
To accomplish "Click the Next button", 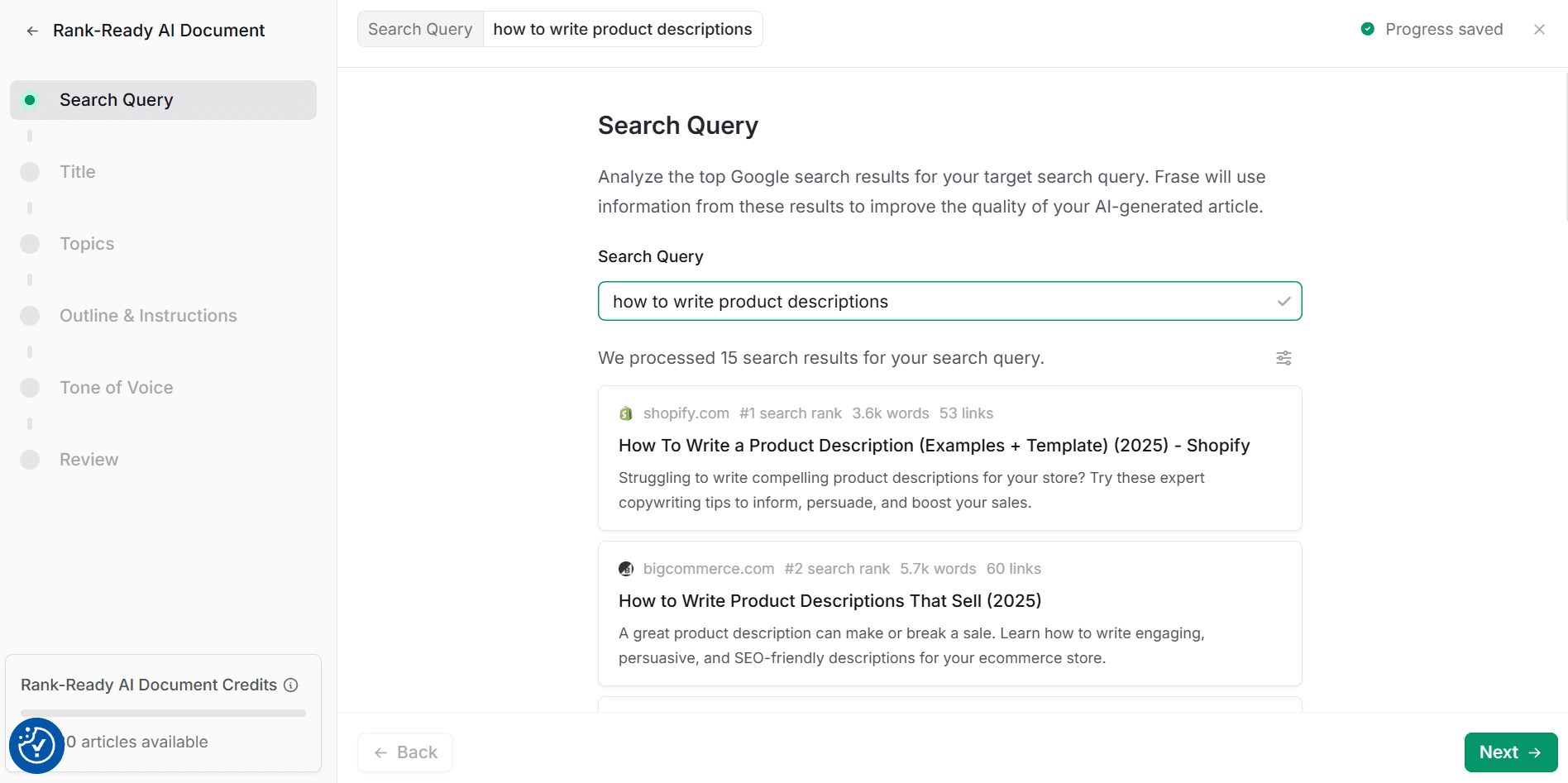I will pyautogui.click(x=1511, y=752).
